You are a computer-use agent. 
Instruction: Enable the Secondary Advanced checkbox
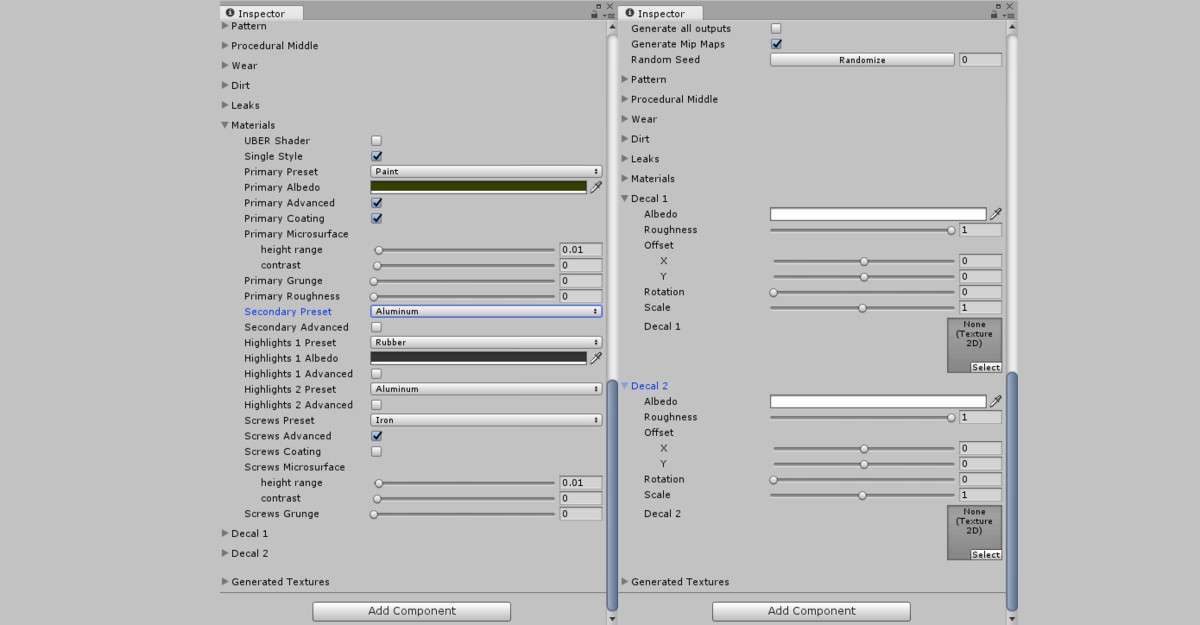(376, 327)
